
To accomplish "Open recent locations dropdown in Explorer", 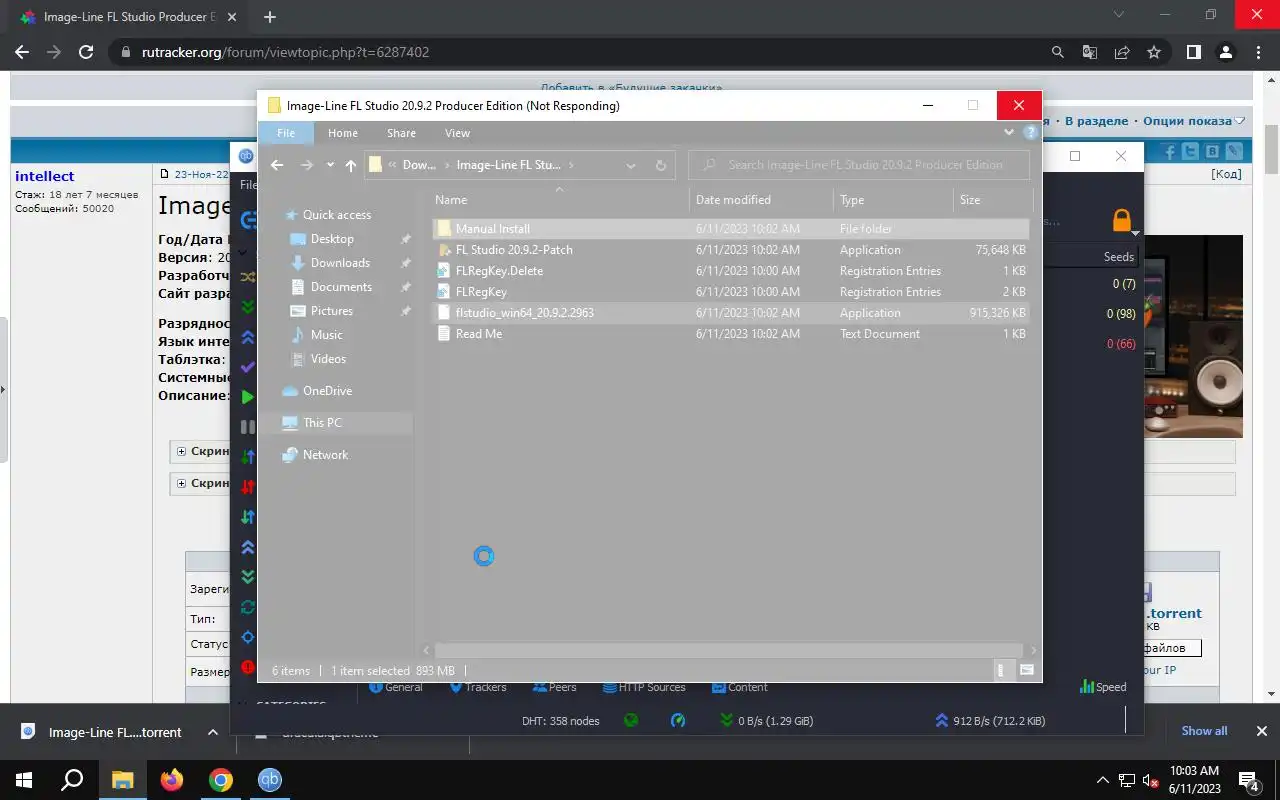I will 330,165.
